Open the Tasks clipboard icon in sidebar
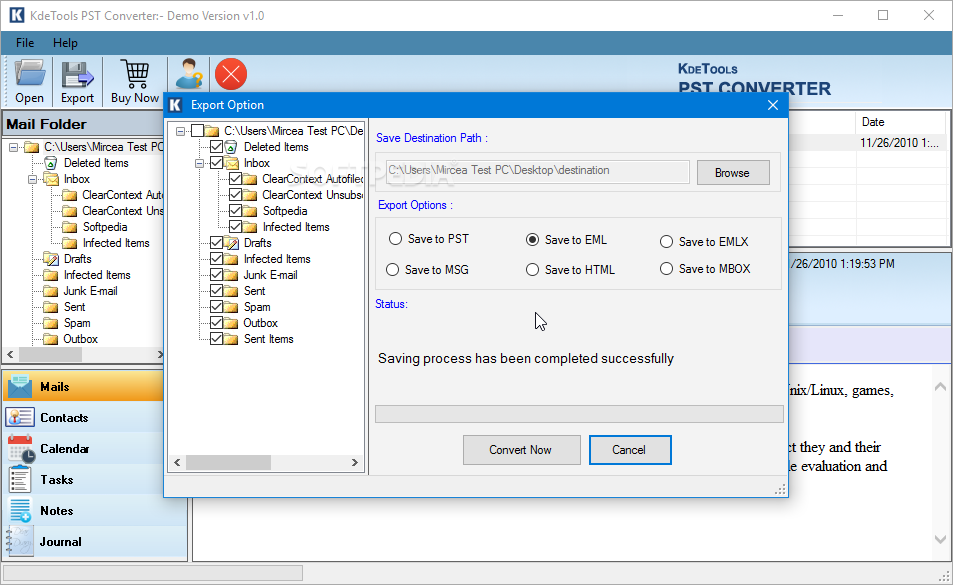 20,479
